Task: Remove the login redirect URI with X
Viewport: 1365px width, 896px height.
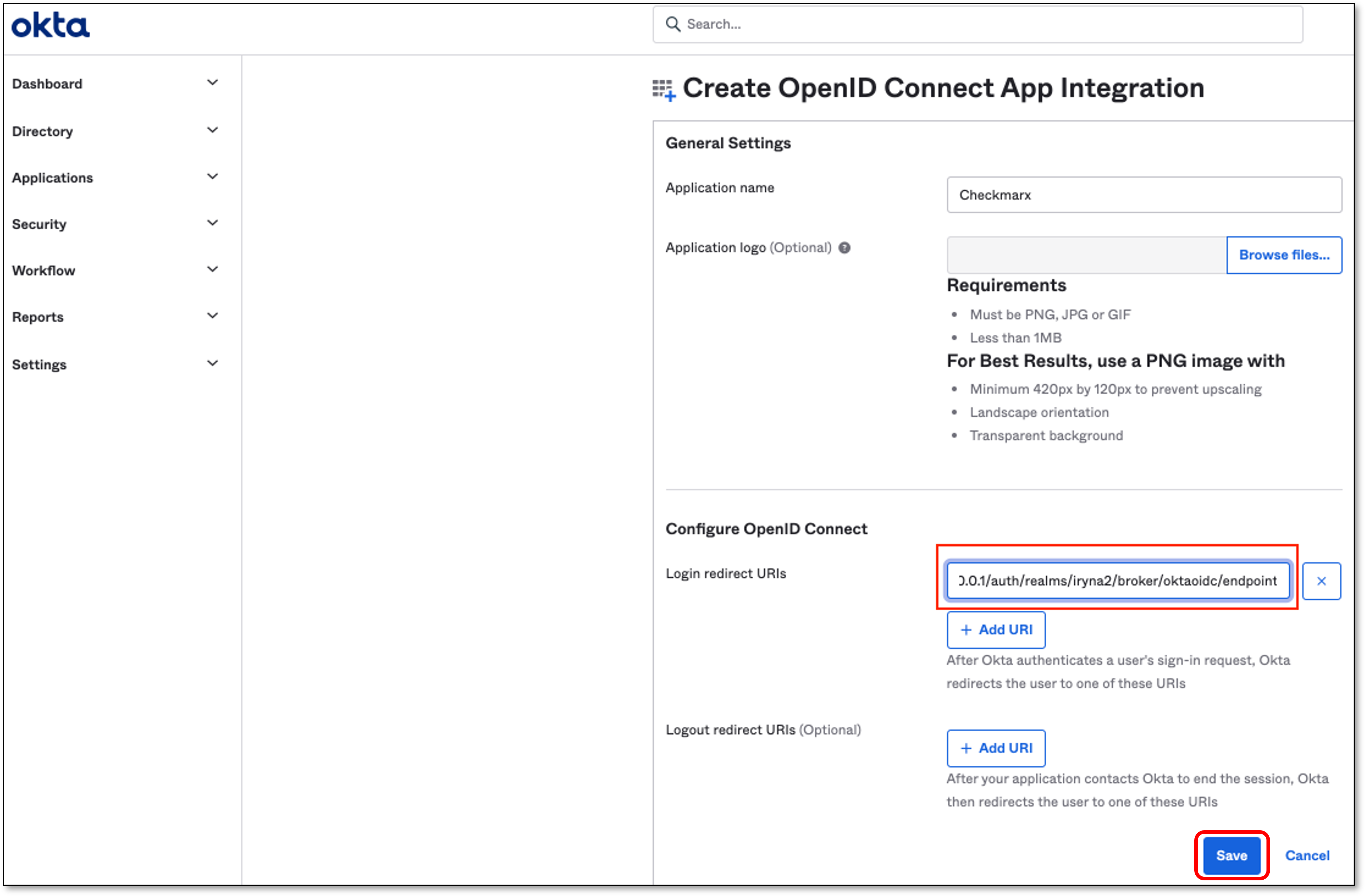Action: (x=1321, y=581)
